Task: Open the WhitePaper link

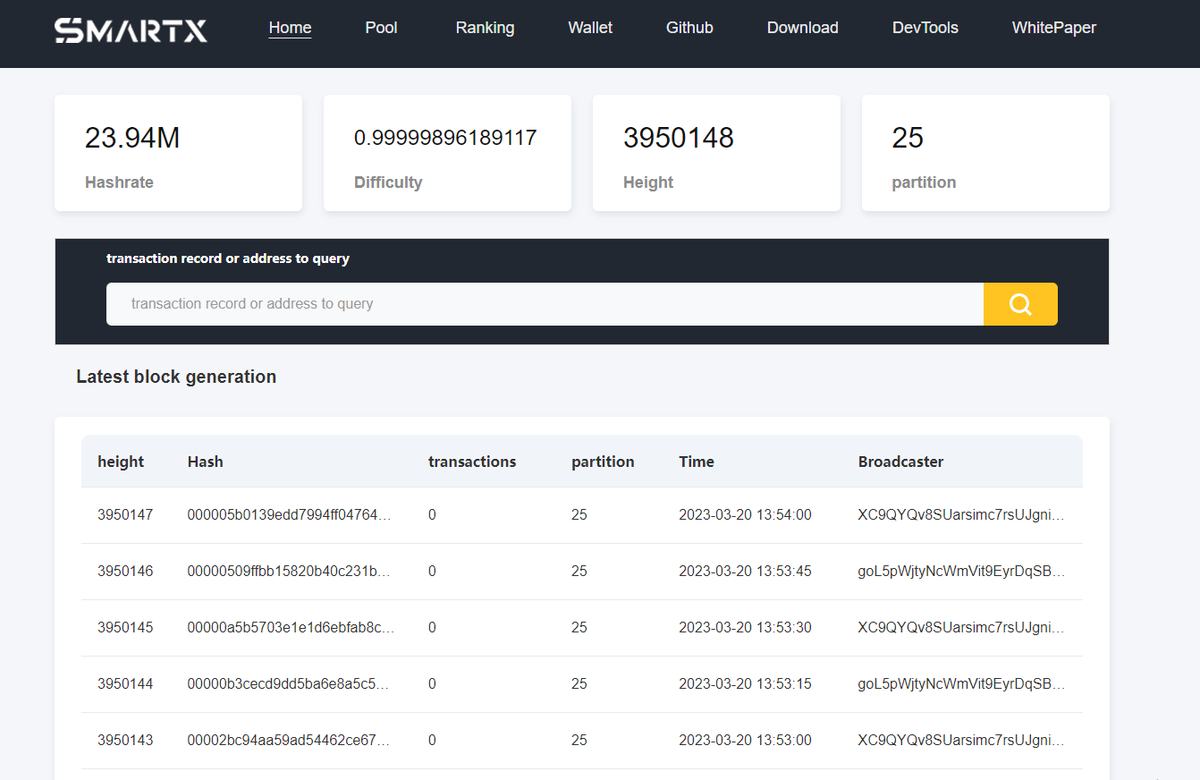Action: pyautogui.click(x=1054, y=28)
